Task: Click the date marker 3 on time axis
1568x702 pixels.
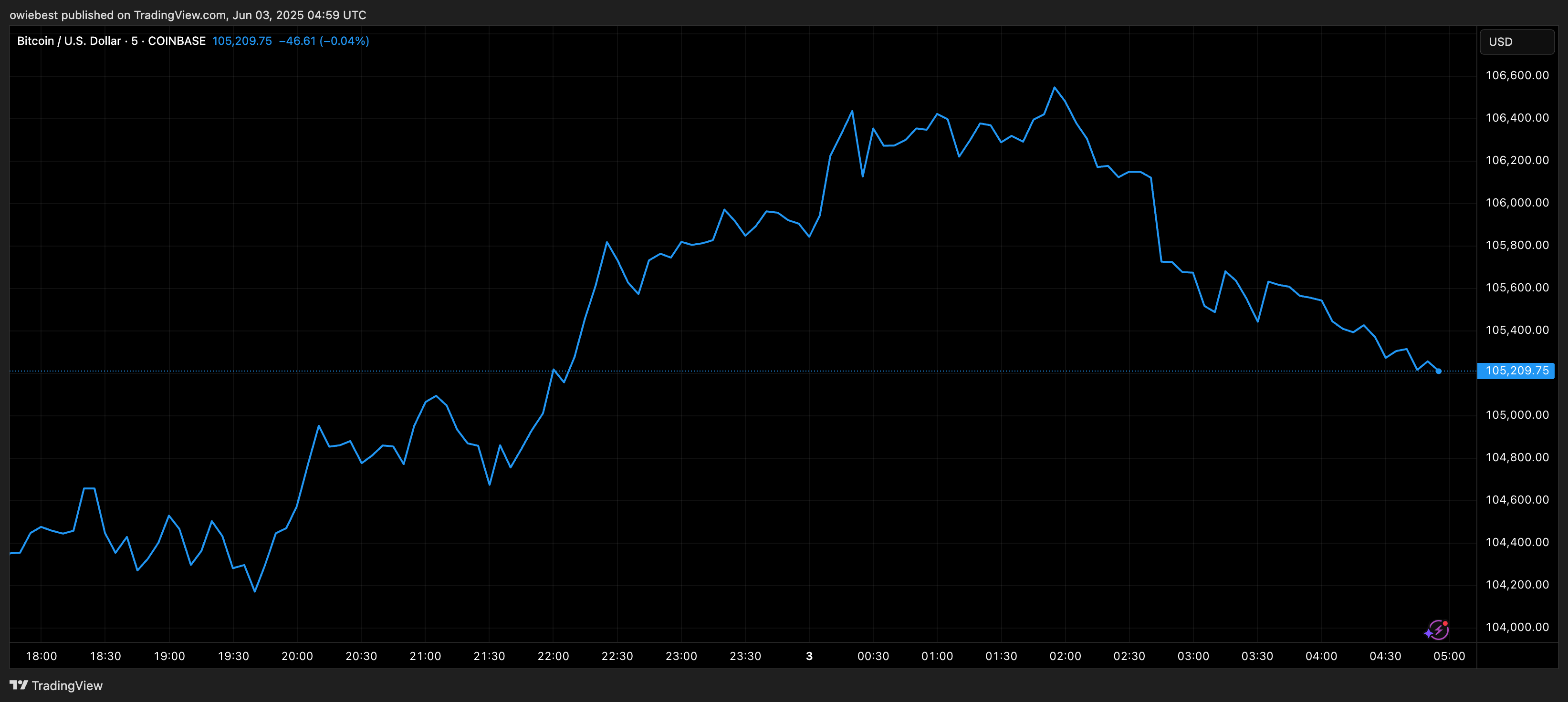Action: tap(809, 656)
